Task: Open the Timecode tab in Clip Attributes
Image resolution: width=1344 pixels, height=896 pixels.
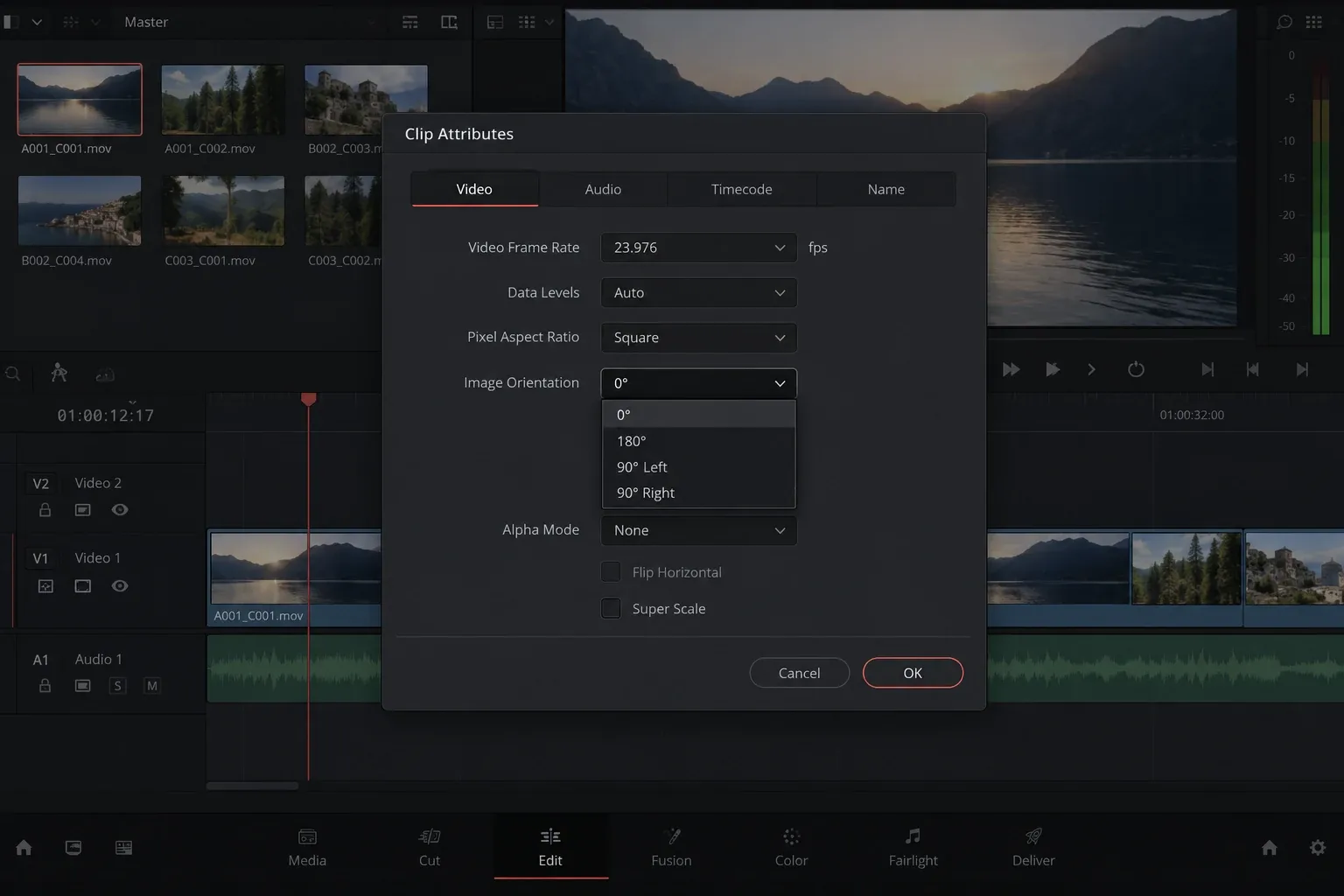Action: coord(742,189)
